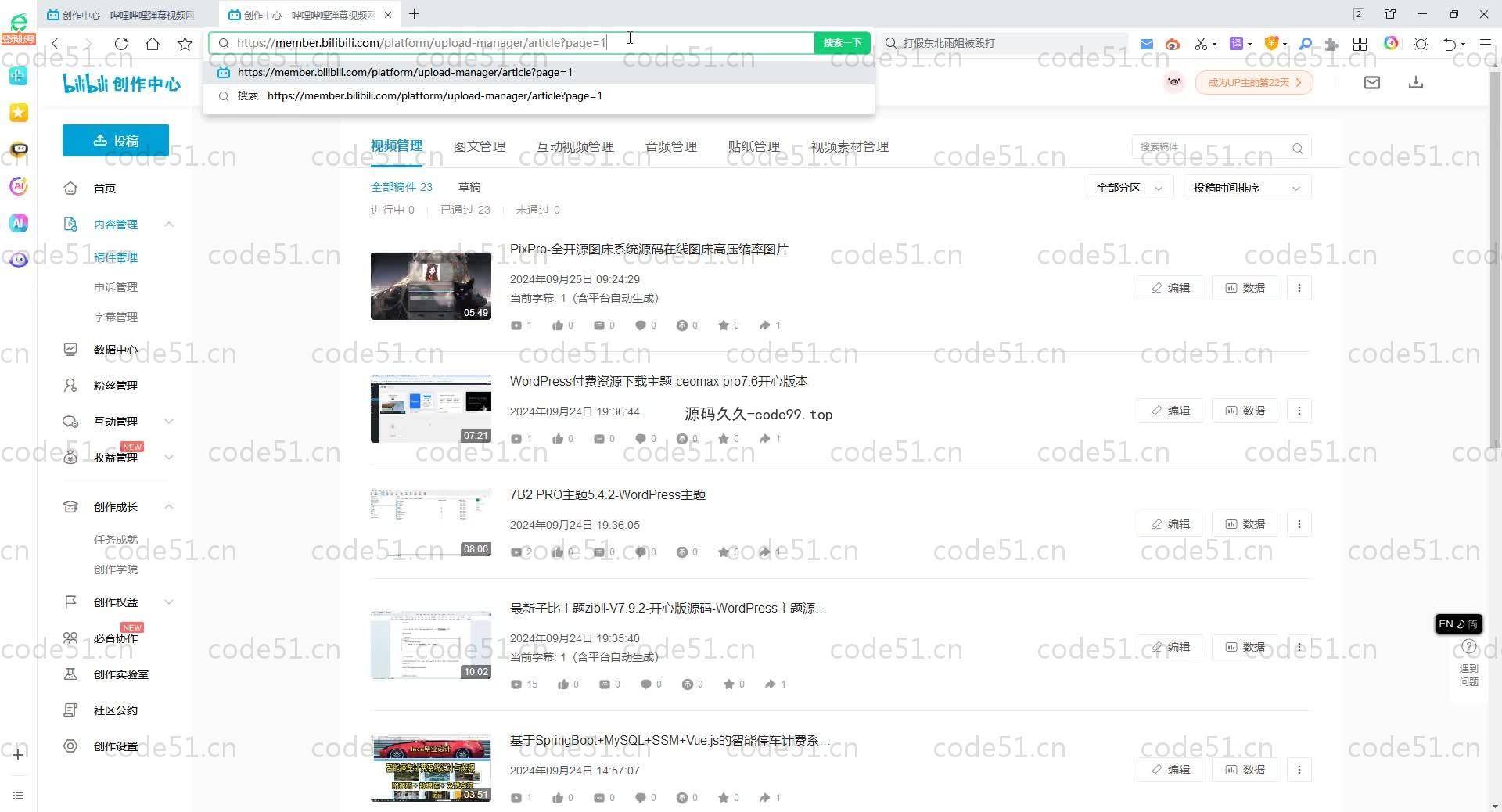Open 粉丝管理 in sidebar
Viewport: 1502px width, 812px height.
[116, 386]
